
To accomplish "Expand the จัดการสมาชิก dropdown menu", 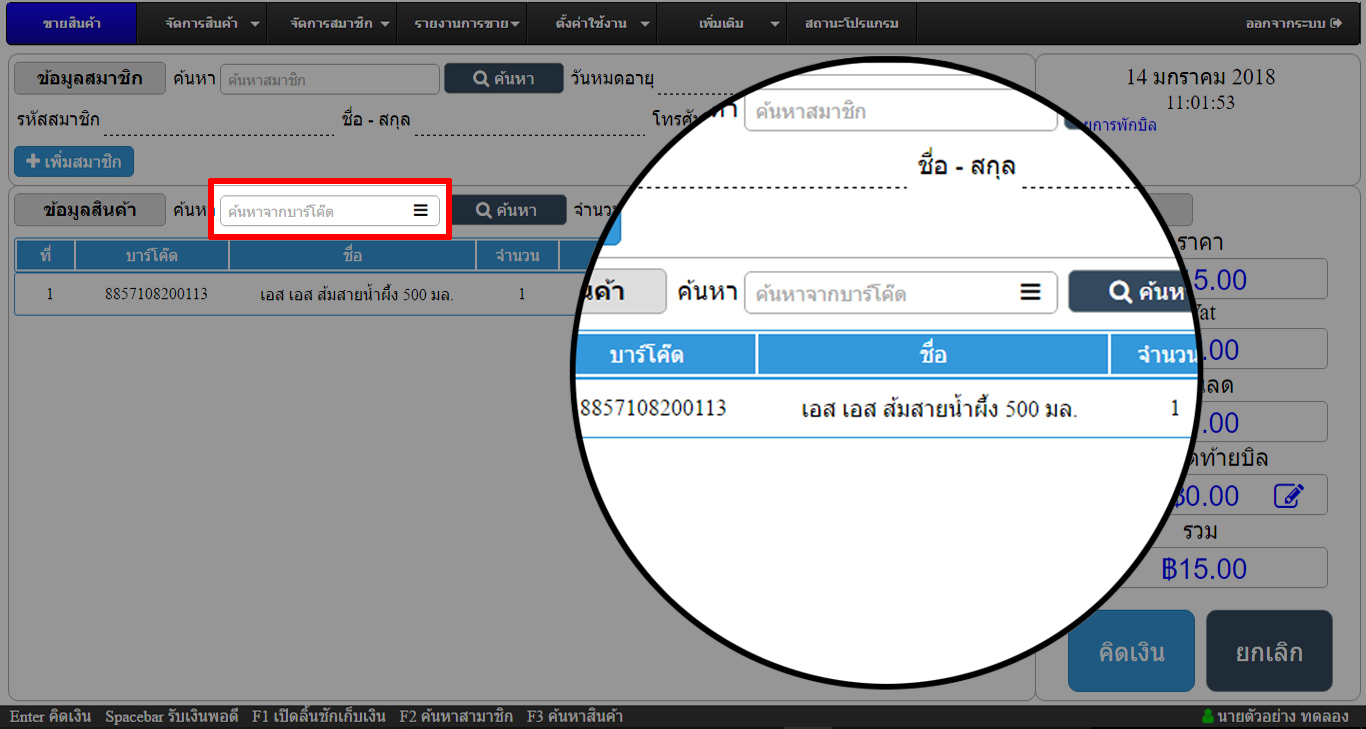I will pyautogui.click(x=340, y=23).
